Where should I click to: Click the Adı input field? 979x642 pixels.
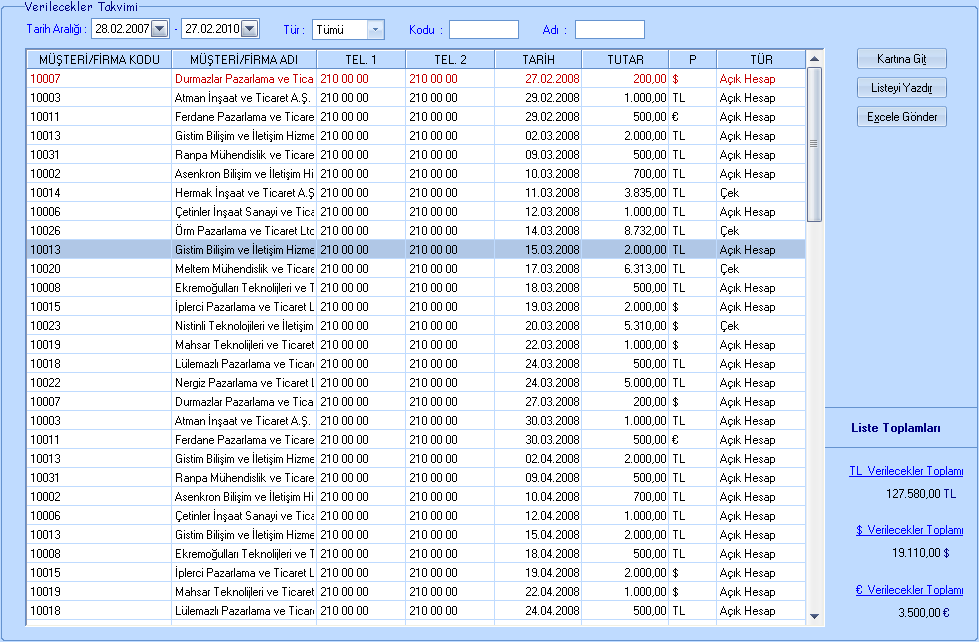tap(609, 29)
